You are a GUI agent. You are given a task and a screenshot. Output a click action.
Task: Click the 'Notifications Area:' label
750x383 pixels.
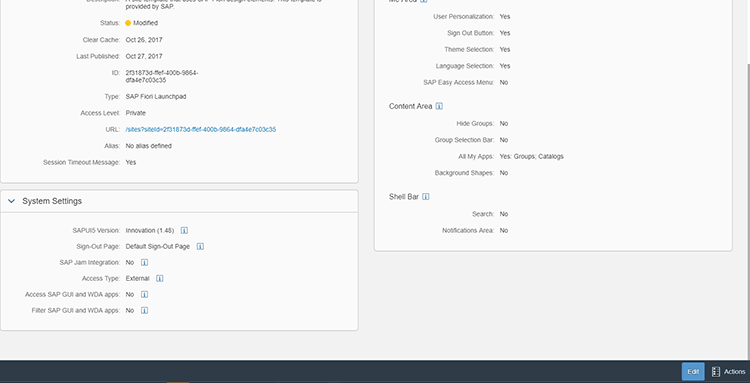(468, 230)
